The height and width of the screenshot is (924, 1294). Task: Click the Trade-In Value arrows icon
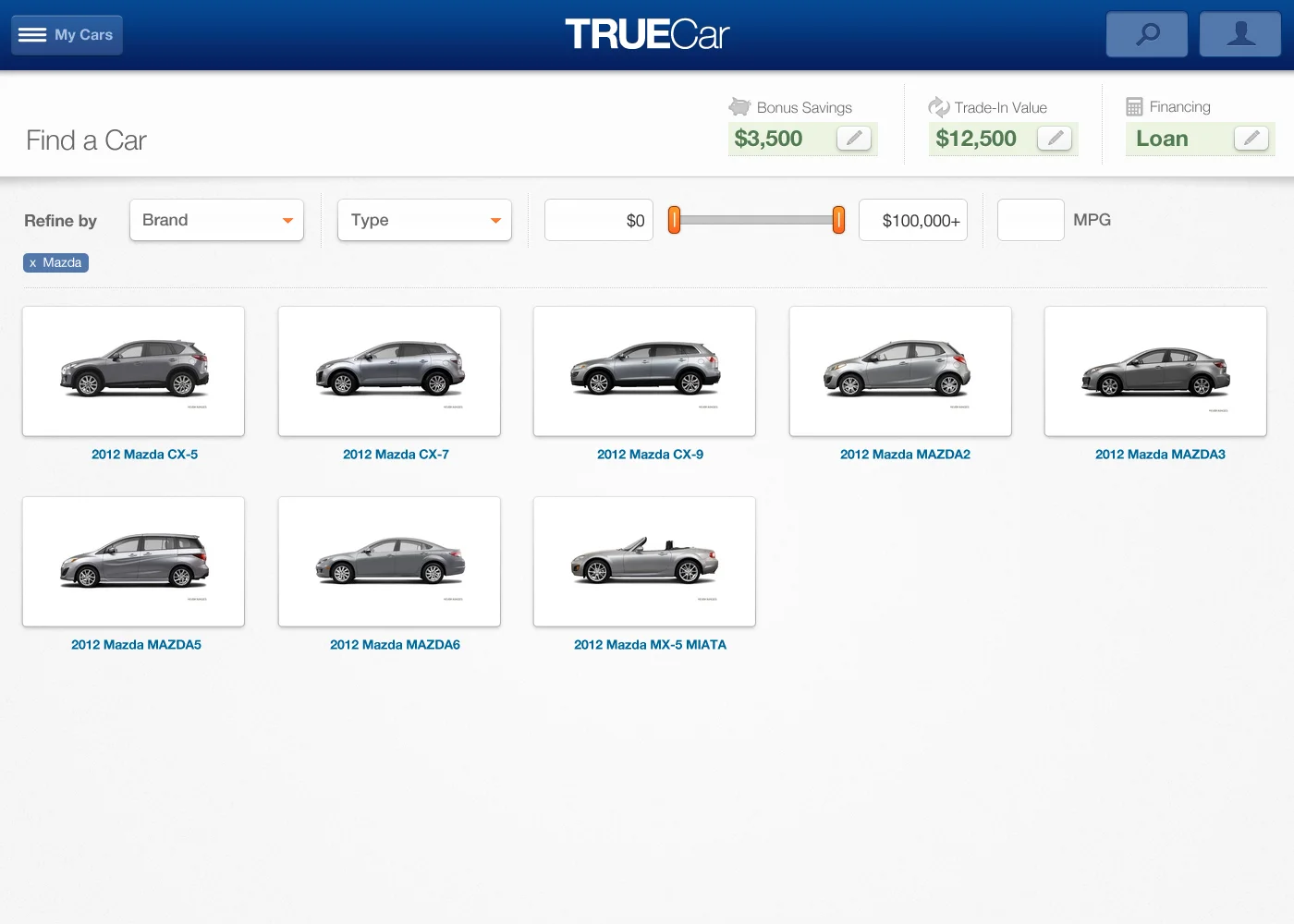[x=939, y=107]
